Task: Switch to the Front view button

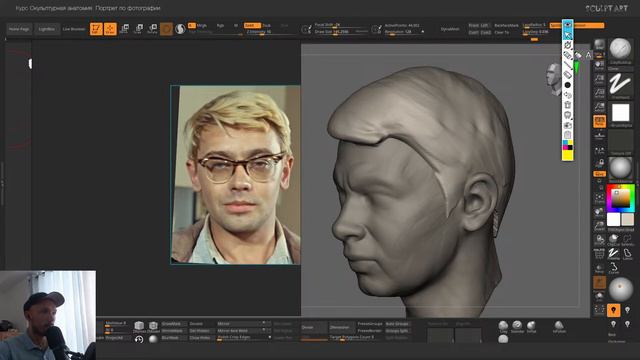Action: pos(473,25)
